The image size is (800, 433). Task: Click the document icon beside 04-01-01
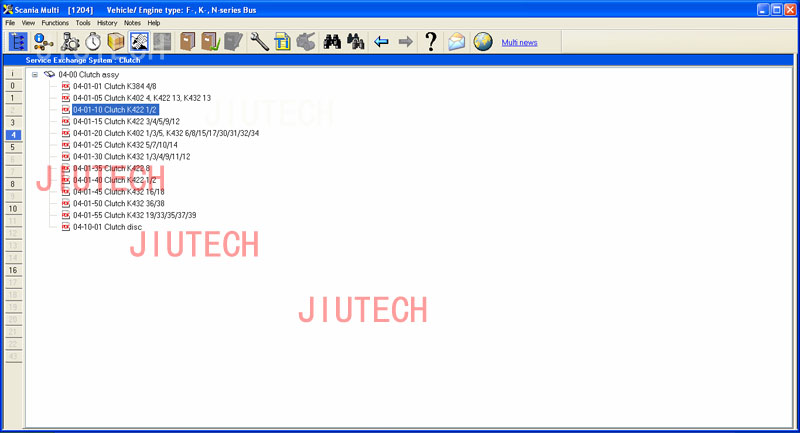(x=66, y=86)
